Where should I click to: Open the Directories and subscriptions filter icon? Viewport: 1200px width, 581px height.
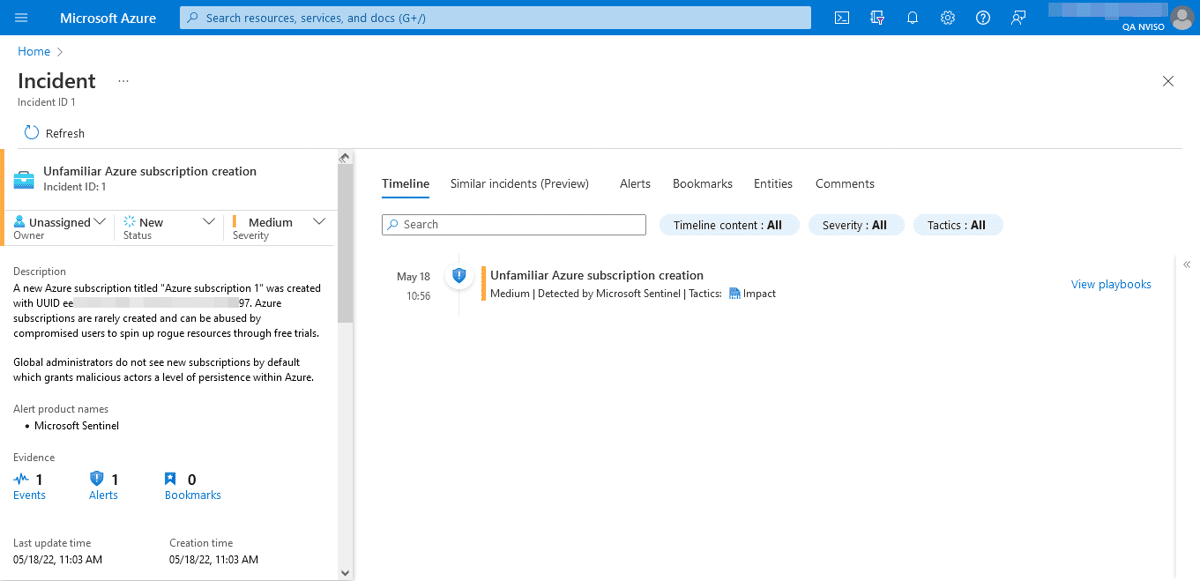877,18
